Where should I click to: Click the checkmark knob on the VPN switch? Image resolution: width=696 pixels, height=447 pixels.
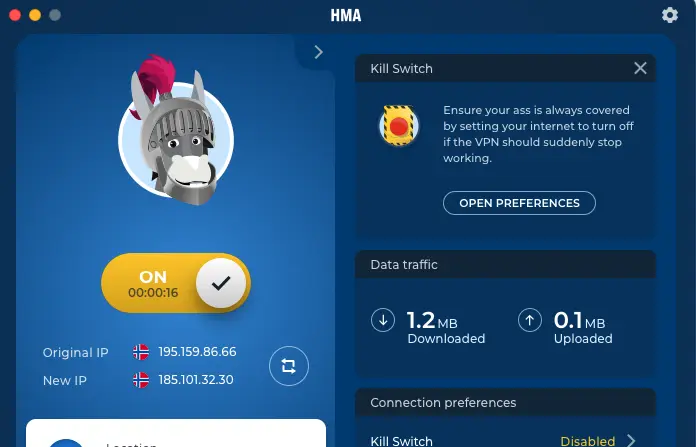(221, 283)
